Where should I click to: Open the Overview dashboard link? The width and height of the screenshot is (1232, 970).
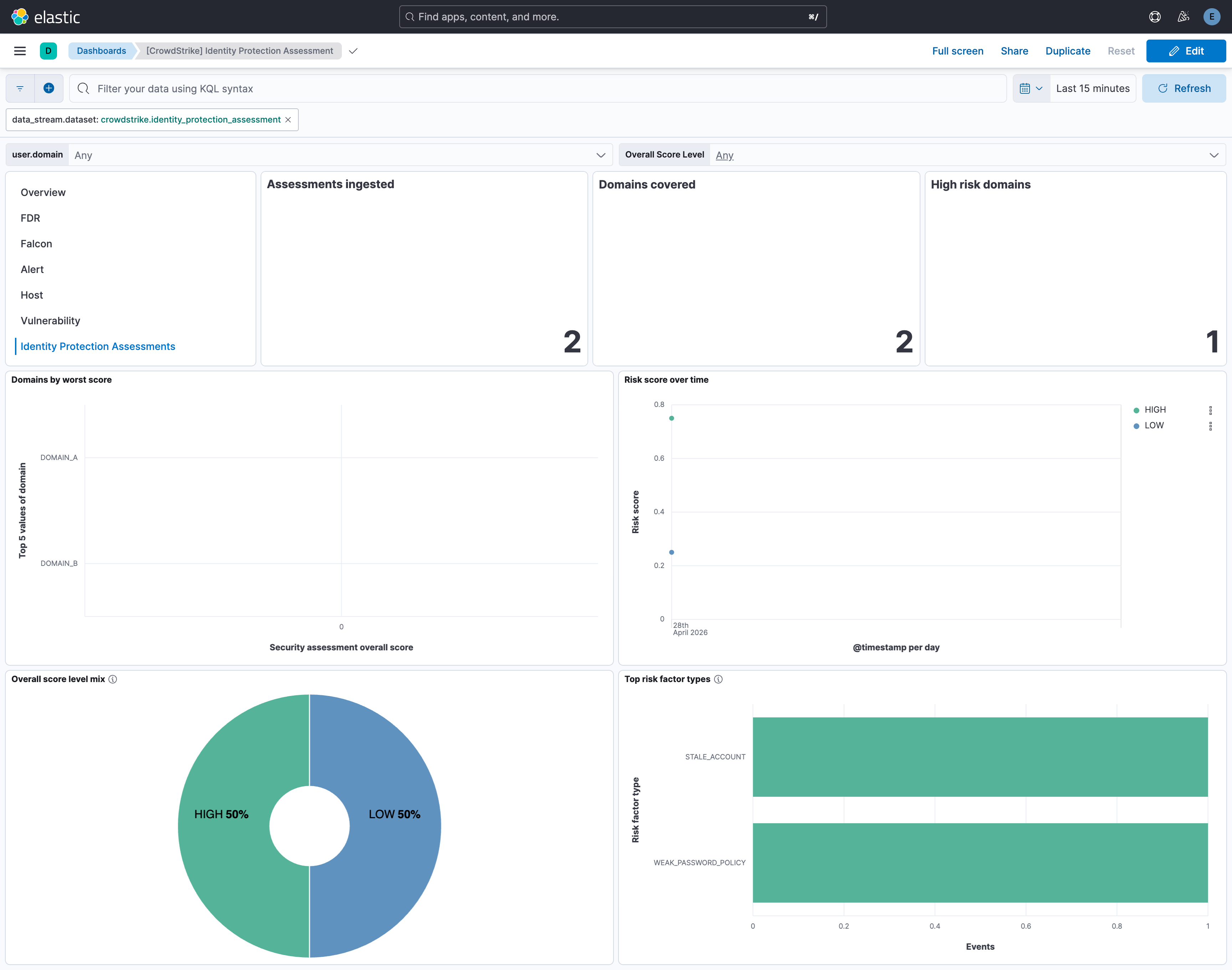click(x=43, y=192)
